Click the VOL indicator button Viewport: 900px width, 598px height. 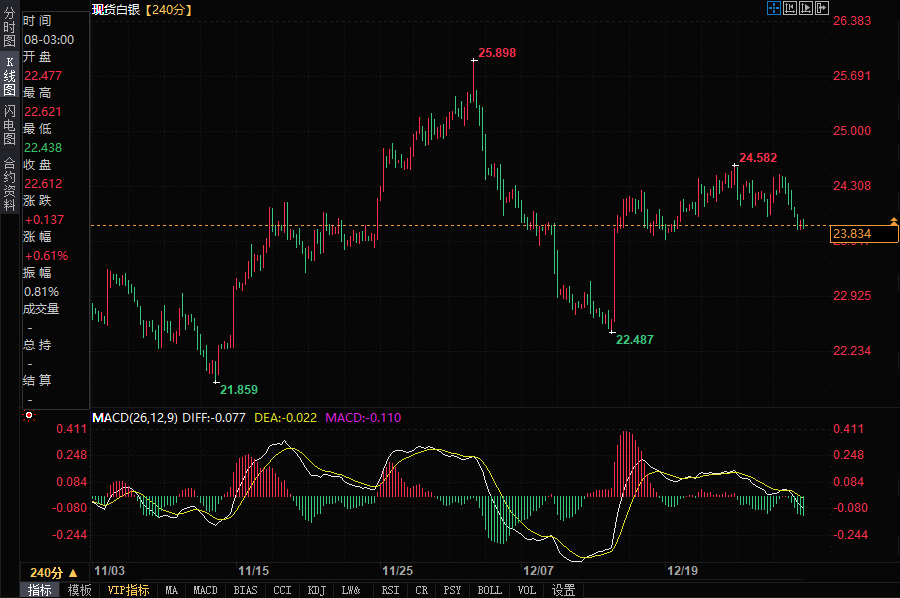[526, 590]
